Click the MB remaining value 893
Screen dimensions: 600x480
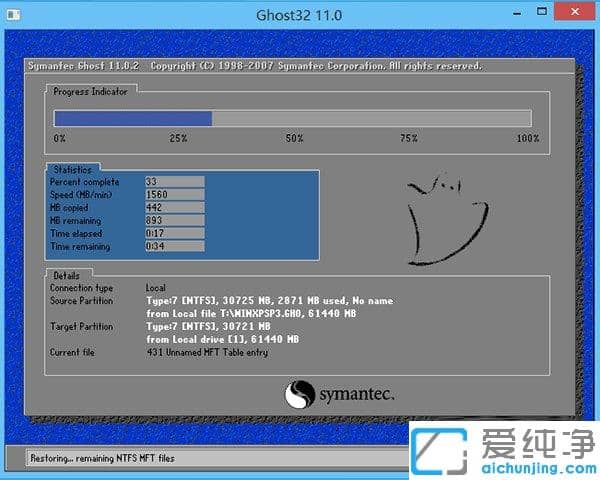[x=174, y=220]
